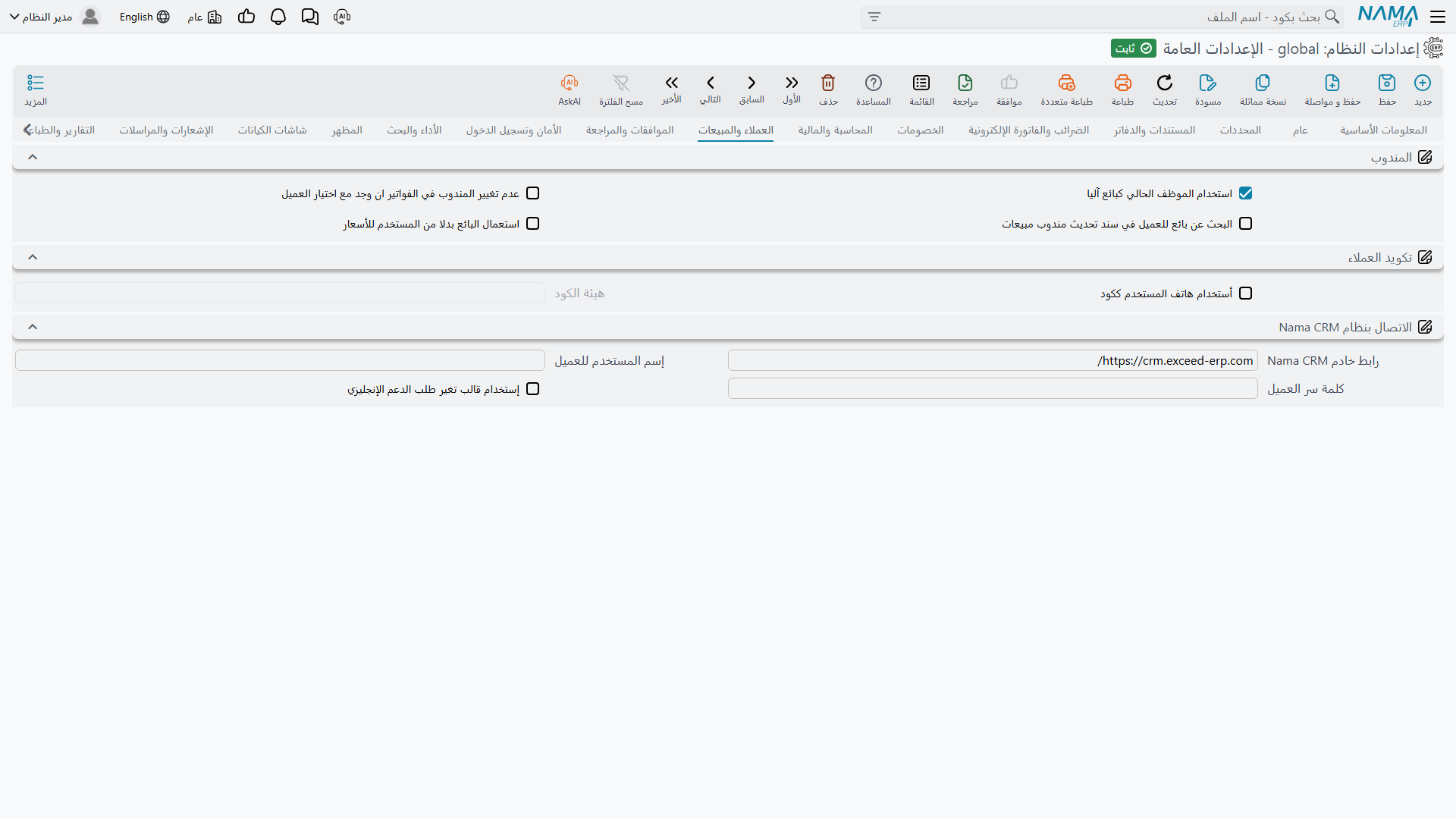Click the notifications bell icon
Screen dimensions: 1456x819
278,17
